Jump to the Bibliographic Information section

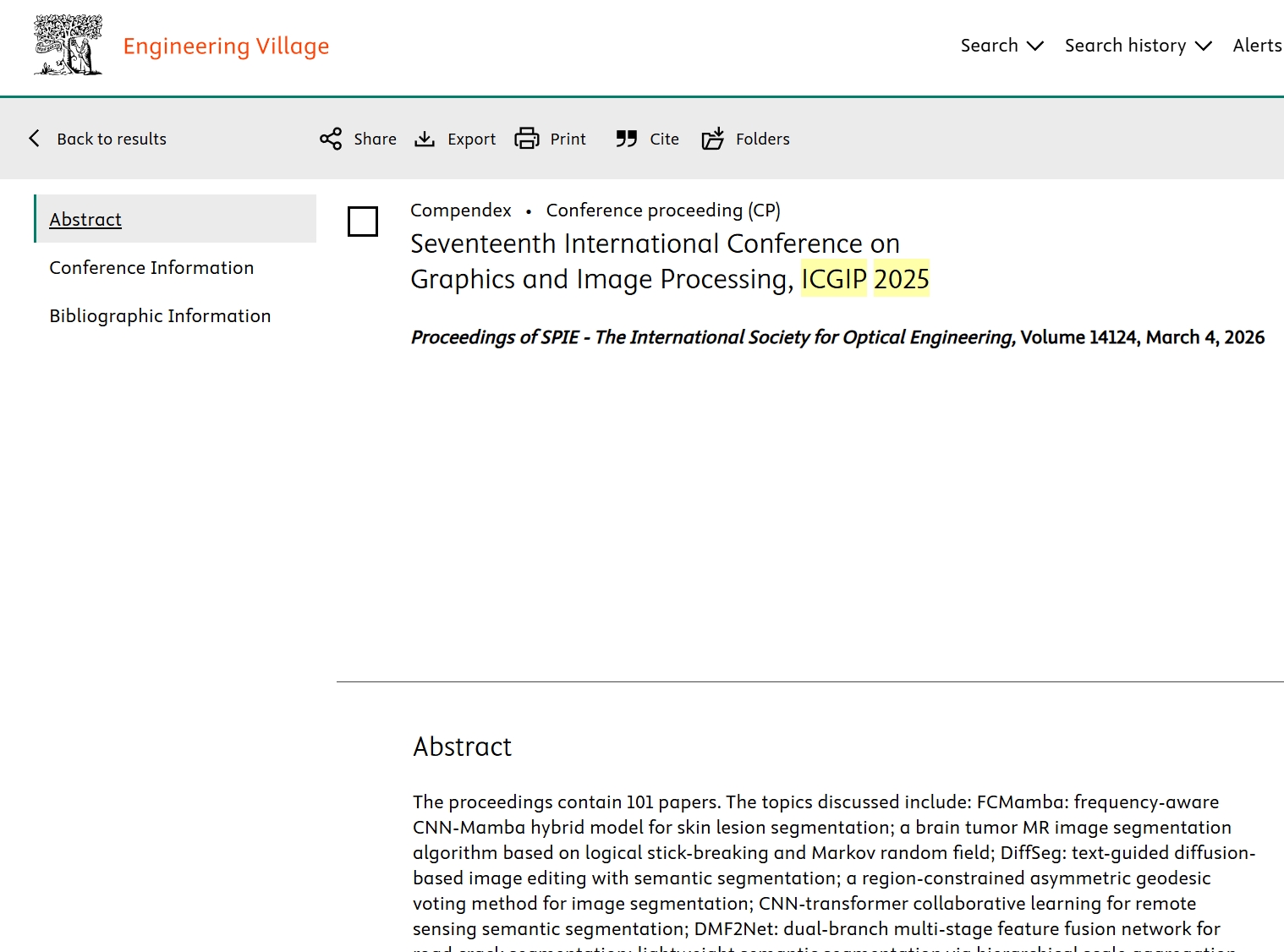(160, 316)
